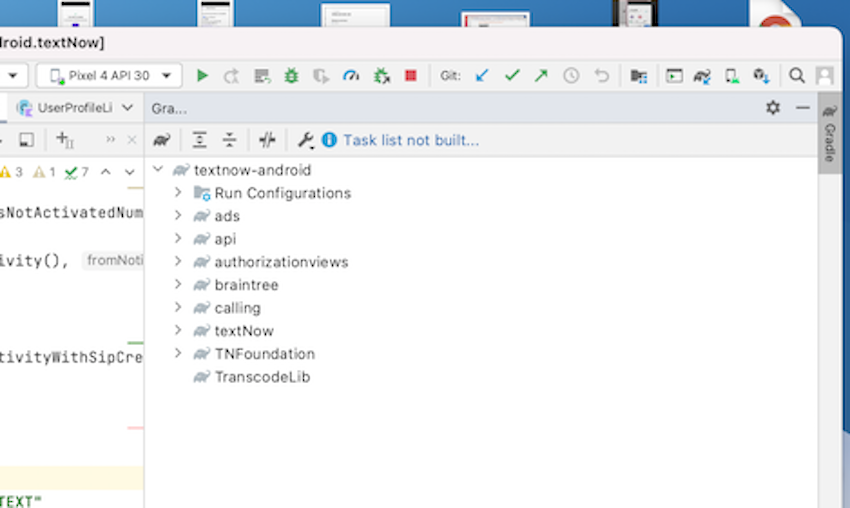The width and height of the screenshot is (850, 508).
Task: Show Git history clock icon
Action: (571, 75)
